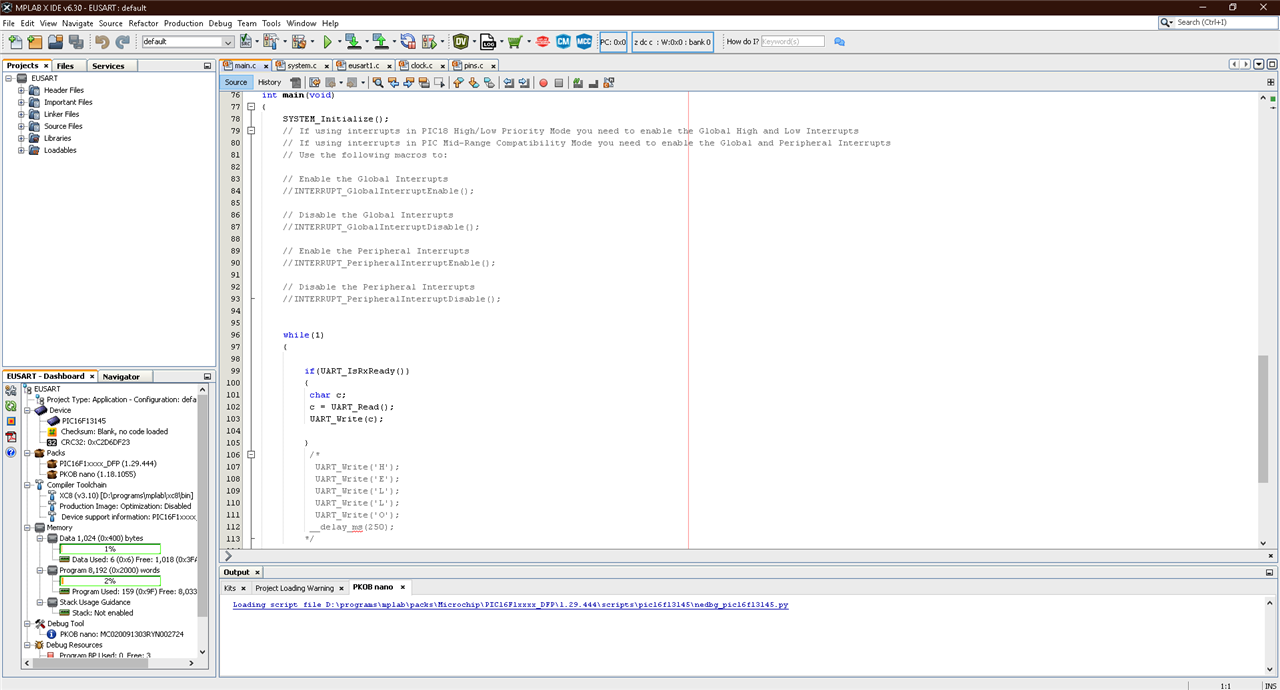The width and height of the screenshot is (1280, 690).
Task: Expand the Important Files folder node
Action: pyautogui.click(x=21, y=102)
